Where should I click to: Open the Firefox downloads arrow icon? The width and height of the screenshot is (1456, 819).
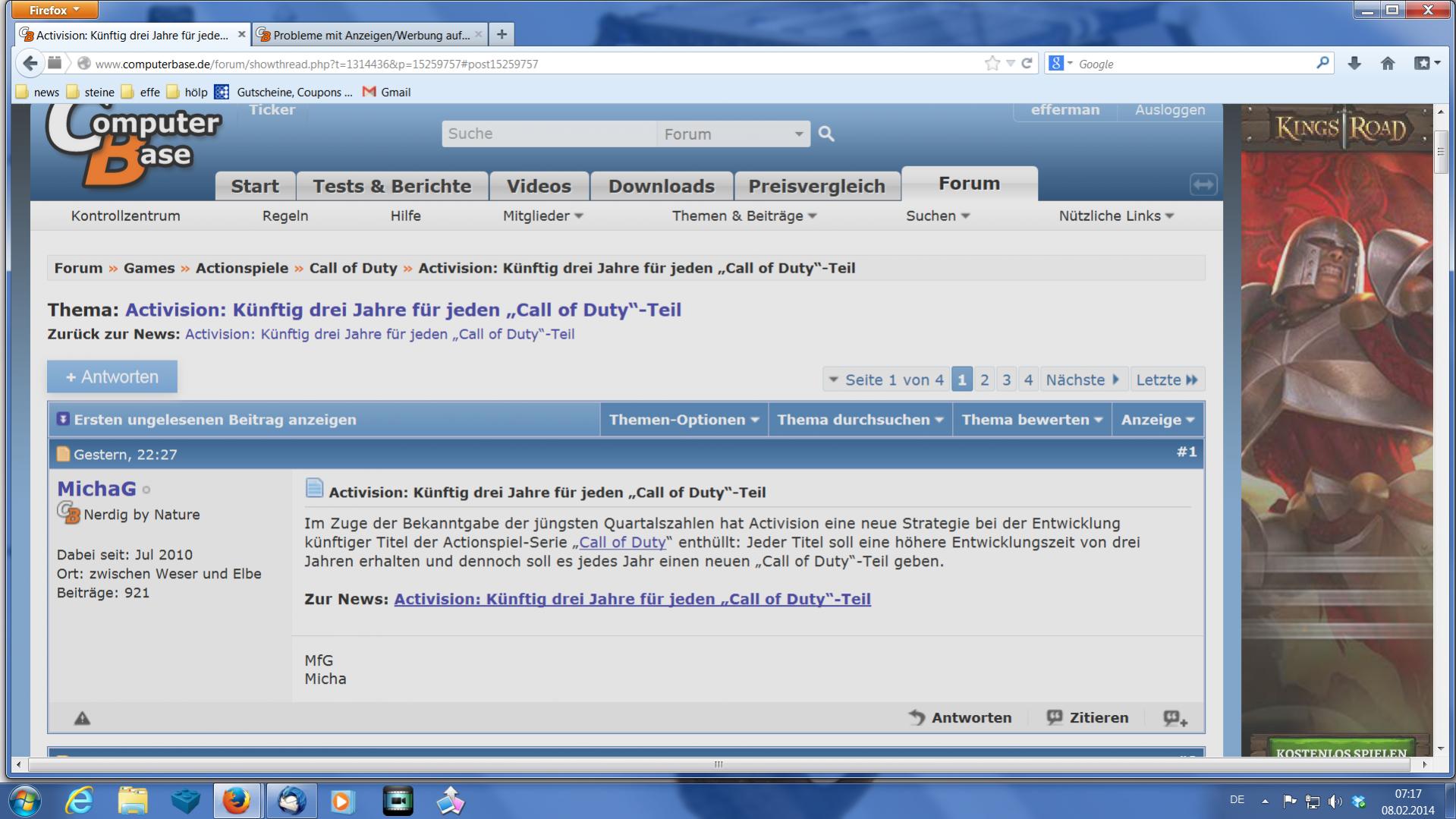[1354, 64]
